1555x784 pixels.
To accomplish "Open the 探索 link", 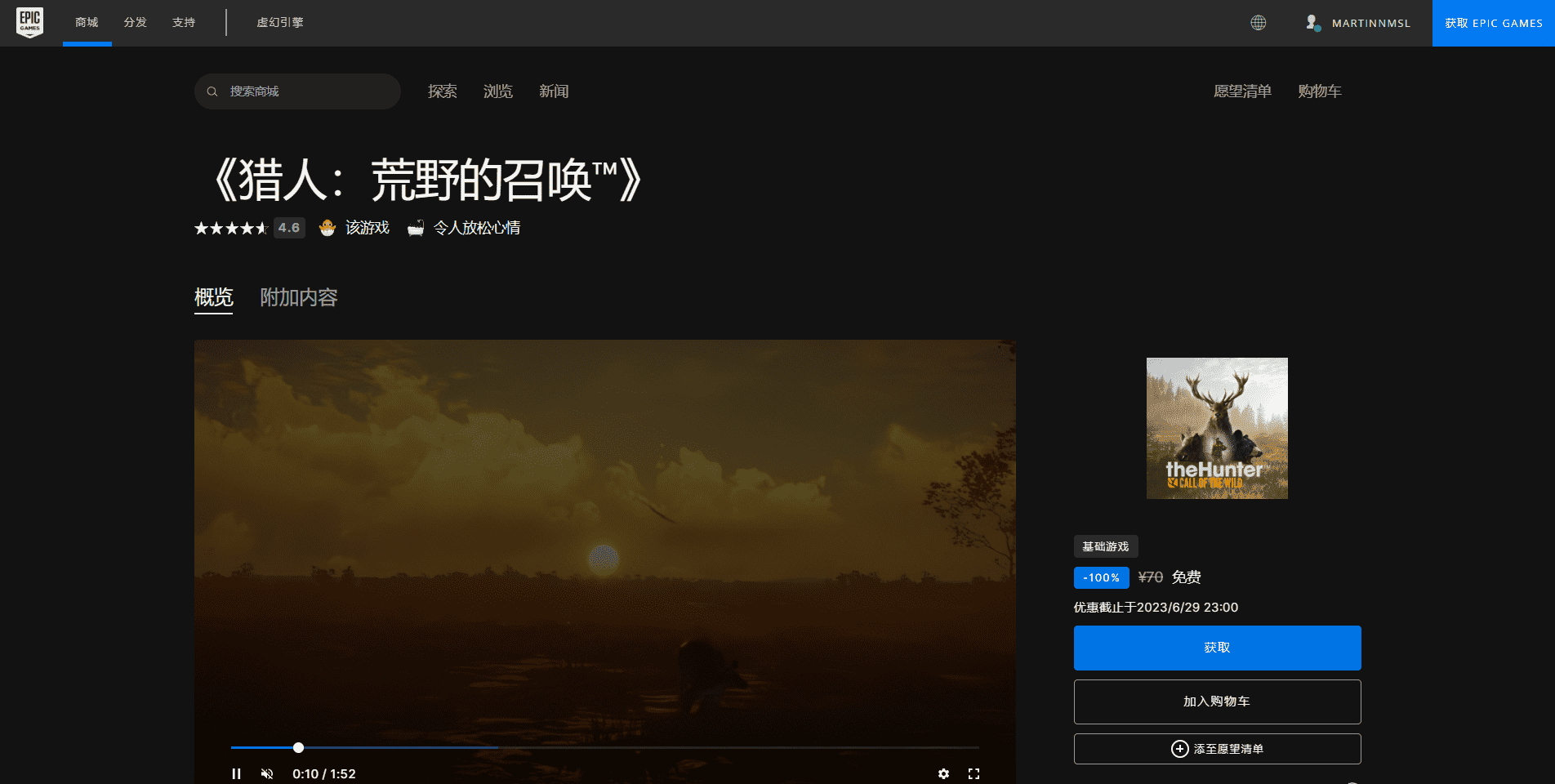I will (x=443, y=91).
